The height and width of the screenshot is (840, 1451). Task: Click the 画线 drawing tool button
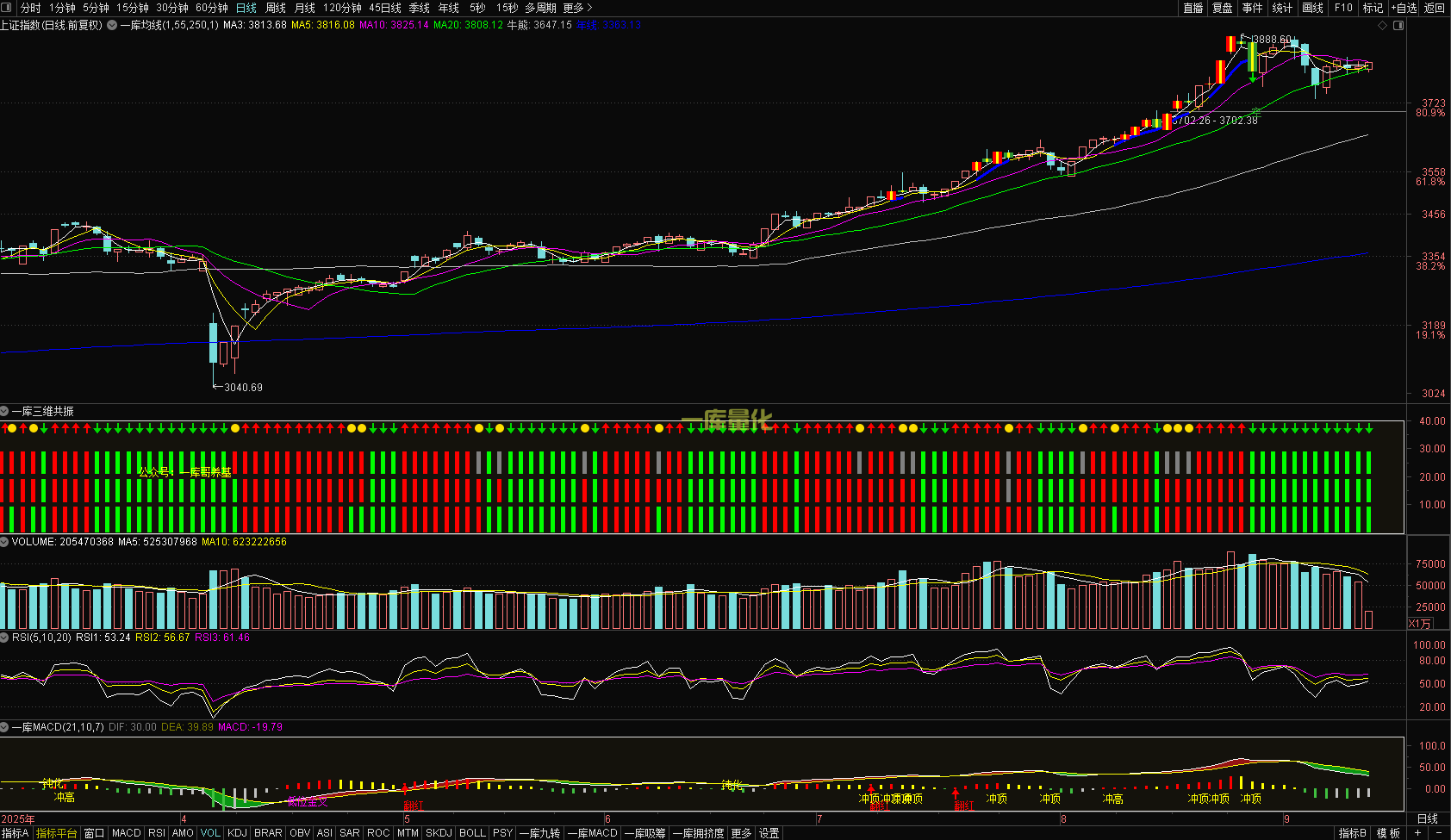(x=1312, y=8)
